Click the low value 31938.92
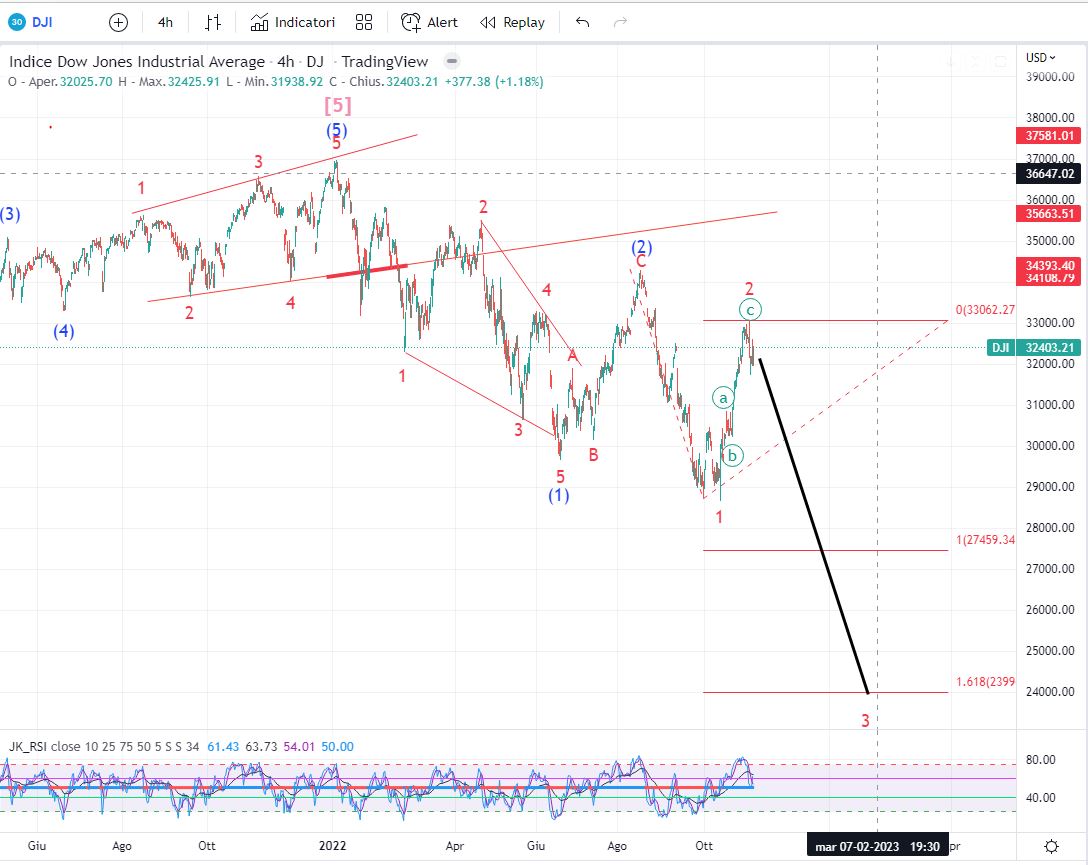Image resolution: width=1088 pixels, height=865 pixels. coord(296,82)
